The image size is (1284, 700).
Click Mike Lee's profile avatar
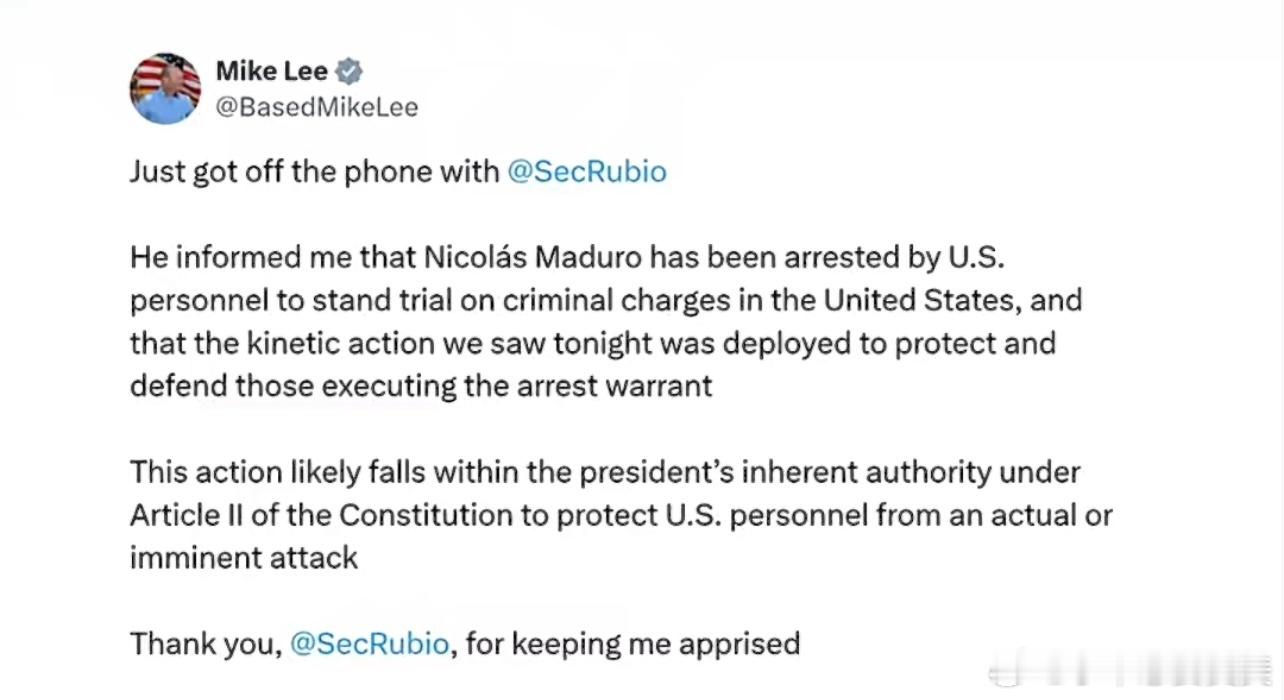pyautogui.click(x=165, y=88)
